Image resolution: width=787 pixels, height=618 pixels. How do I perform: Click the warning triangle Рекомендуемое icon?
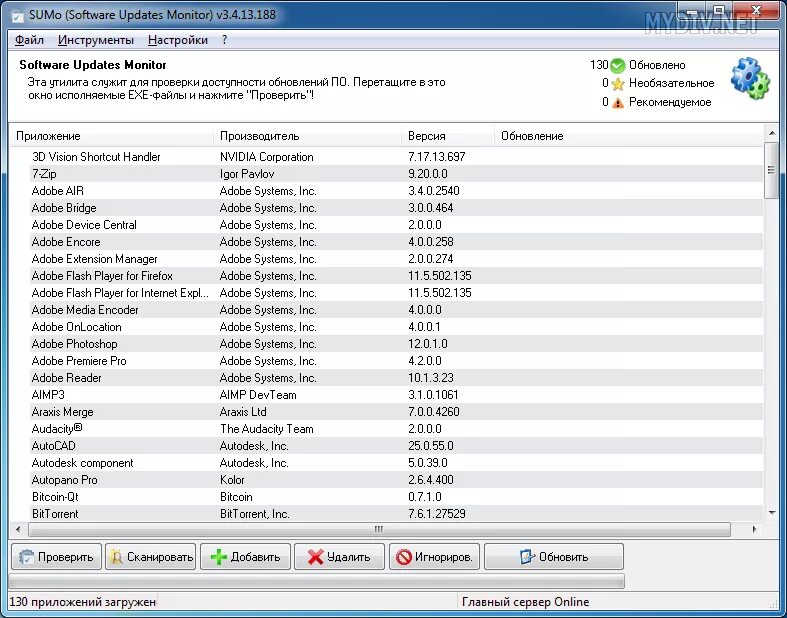[x=618, y=102]
